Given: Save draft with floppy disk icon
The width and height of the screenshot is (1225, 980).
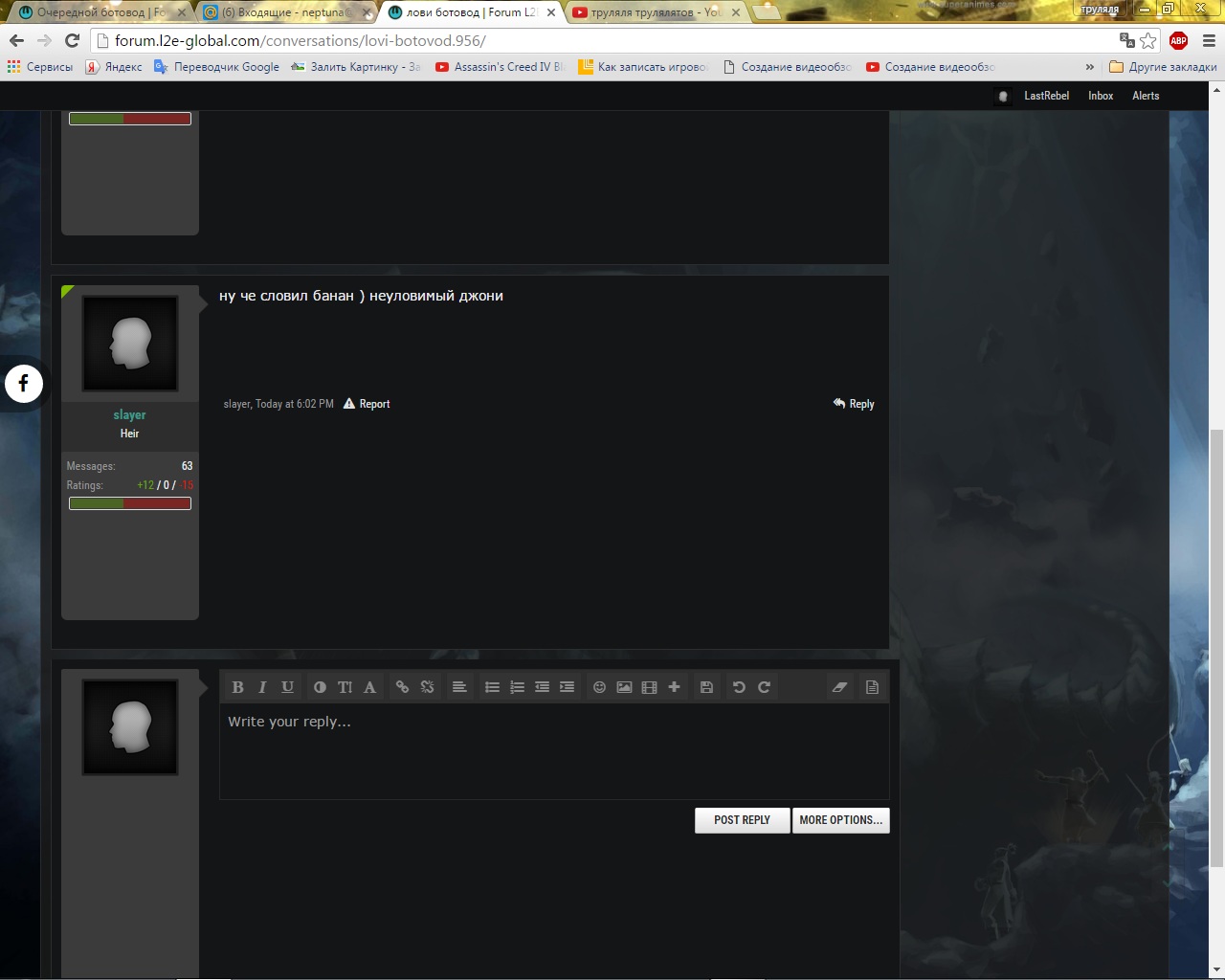Looking at the screenshot, I should [x=706, y=687].
